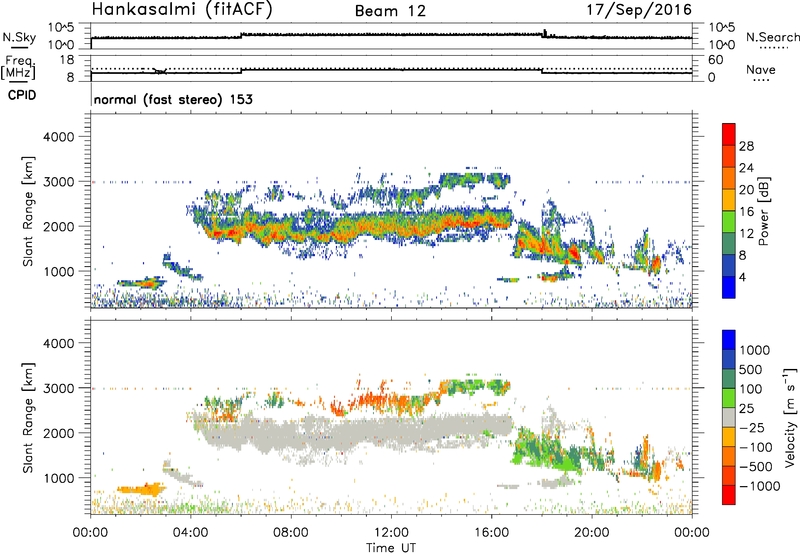Click the 'Velocity [m s-1]' colorbar label

pyautogui.click(x=790, y=417)
